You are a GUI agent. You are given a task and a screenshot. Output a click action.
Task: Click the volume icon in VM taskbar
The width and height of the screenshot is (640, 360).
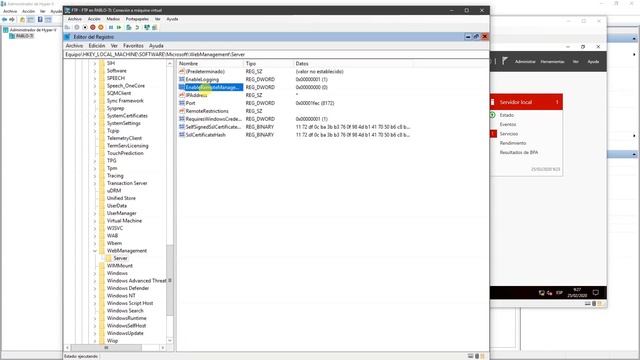550,293
